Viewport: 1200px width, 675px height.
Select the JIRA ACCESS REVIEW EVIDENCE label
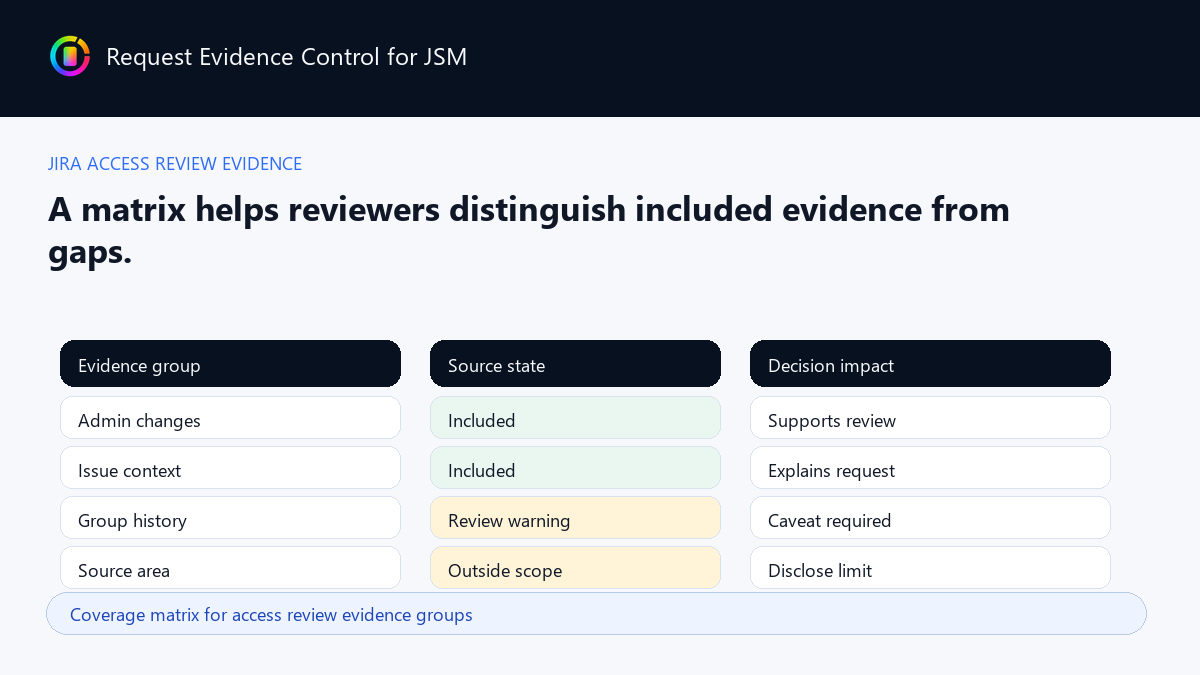[x=175, y=164]
